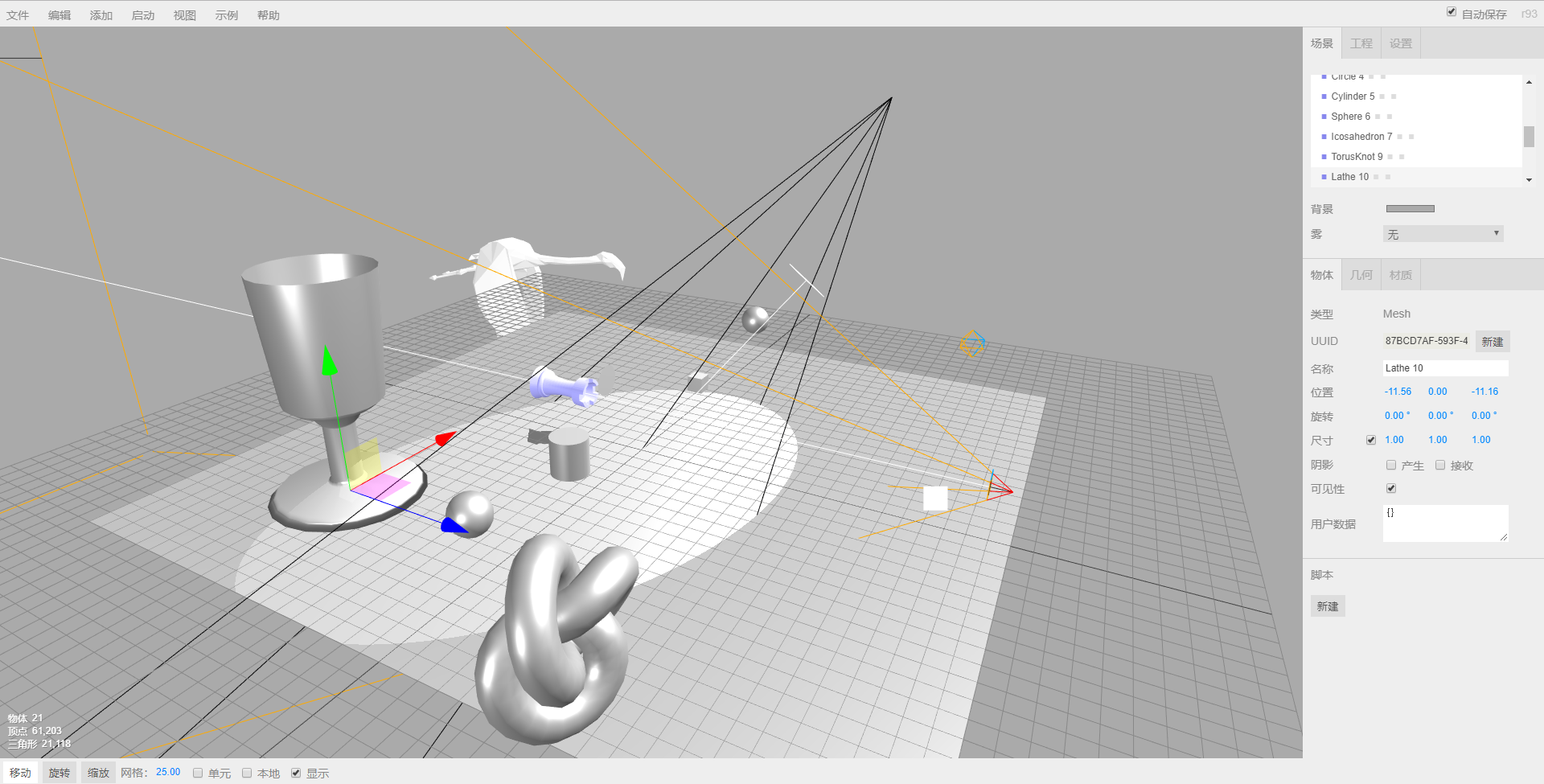Click the yellow plane handle on gizmo
1544x784 pixels.
(x=363, y=461)
